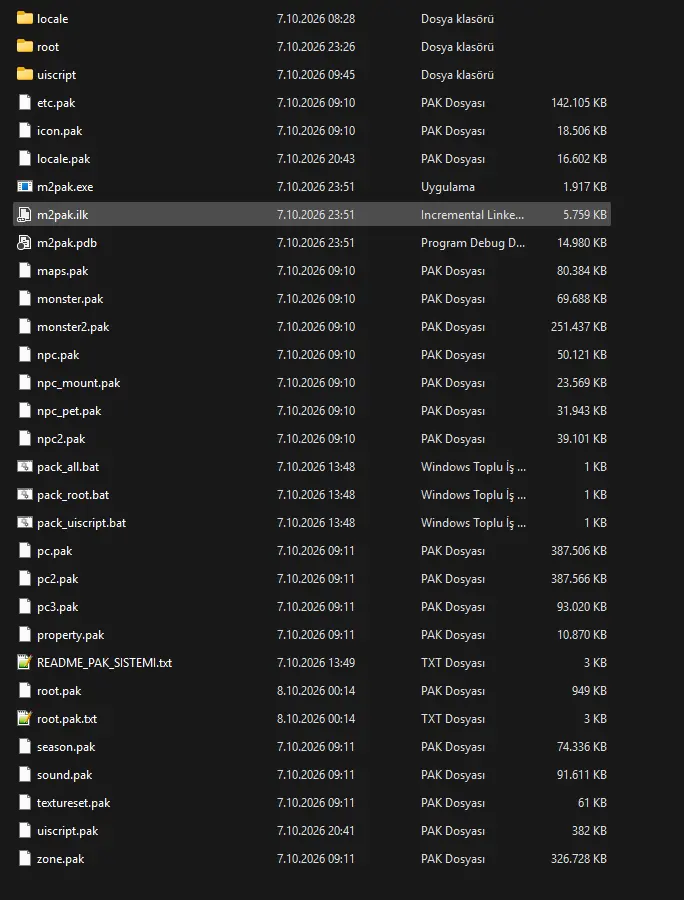Click the monster.pak file icon

click(25, 298)
